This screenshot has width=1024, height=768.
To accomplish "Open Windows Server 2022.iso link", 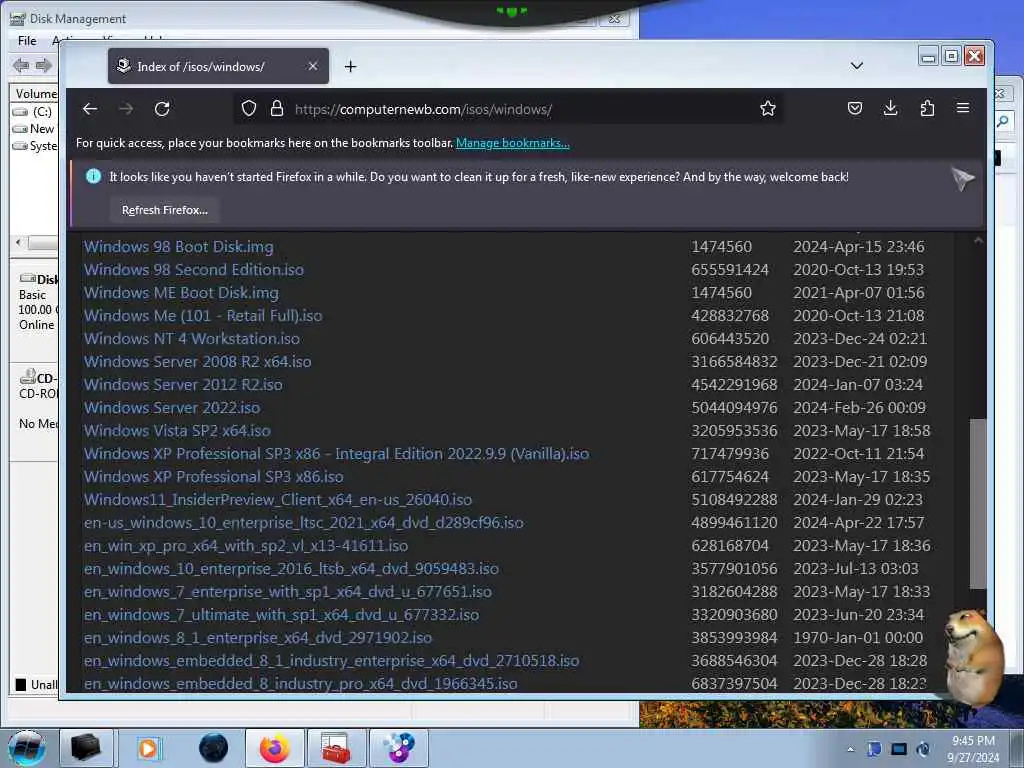I will coord(172,408).
